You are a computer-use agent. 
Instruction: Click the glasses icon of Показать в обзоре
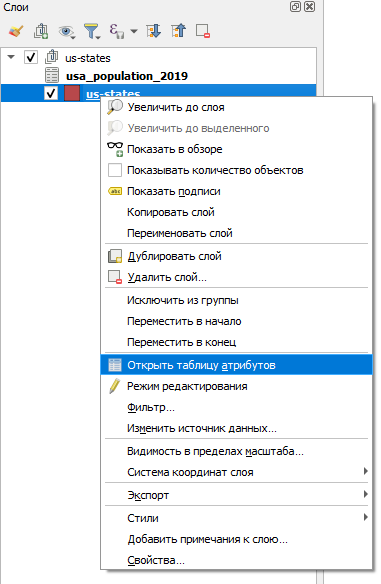(115, 149)
